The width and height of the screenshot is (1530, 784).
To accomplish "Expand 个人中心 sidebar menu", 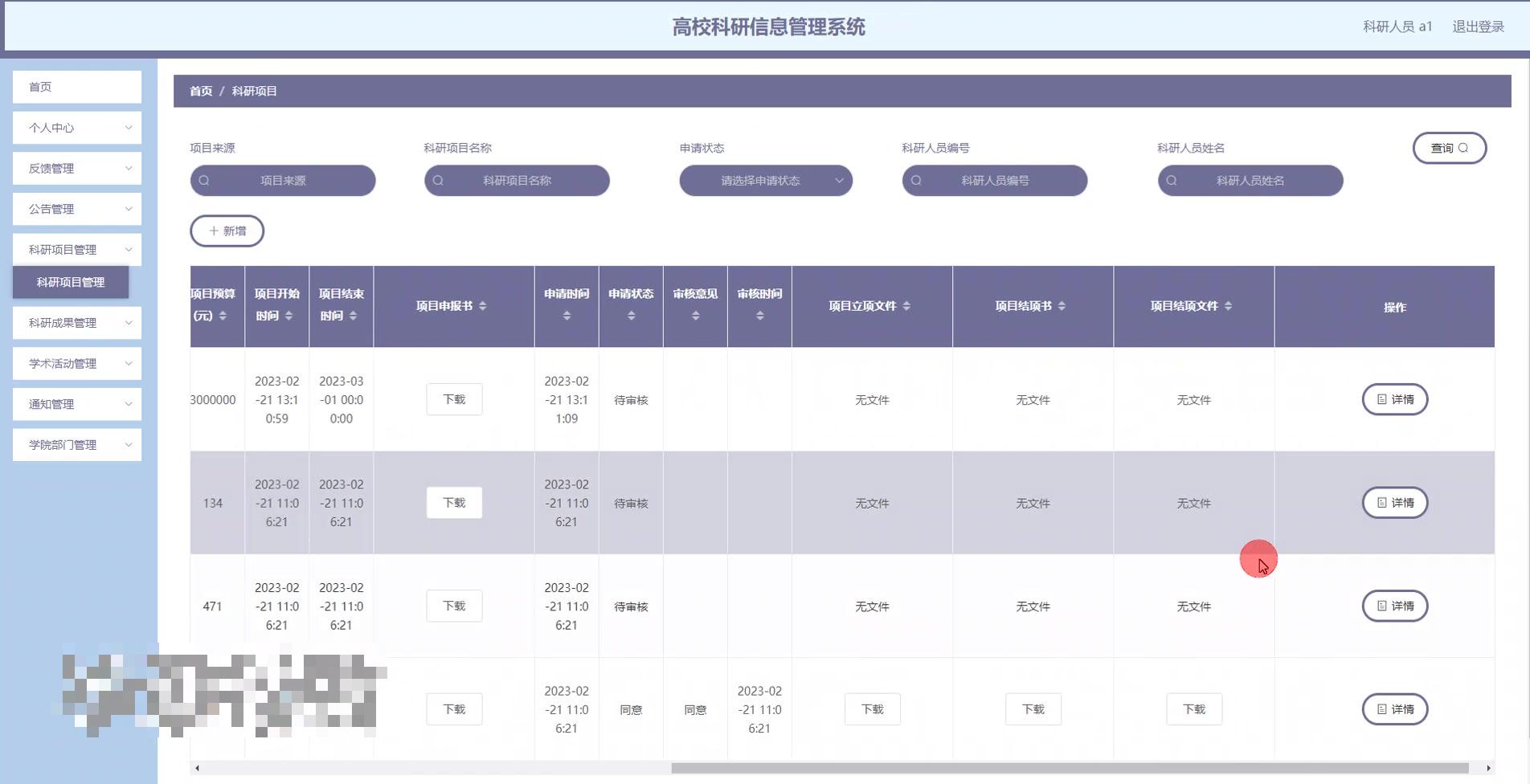I will [x=77, y=128].
